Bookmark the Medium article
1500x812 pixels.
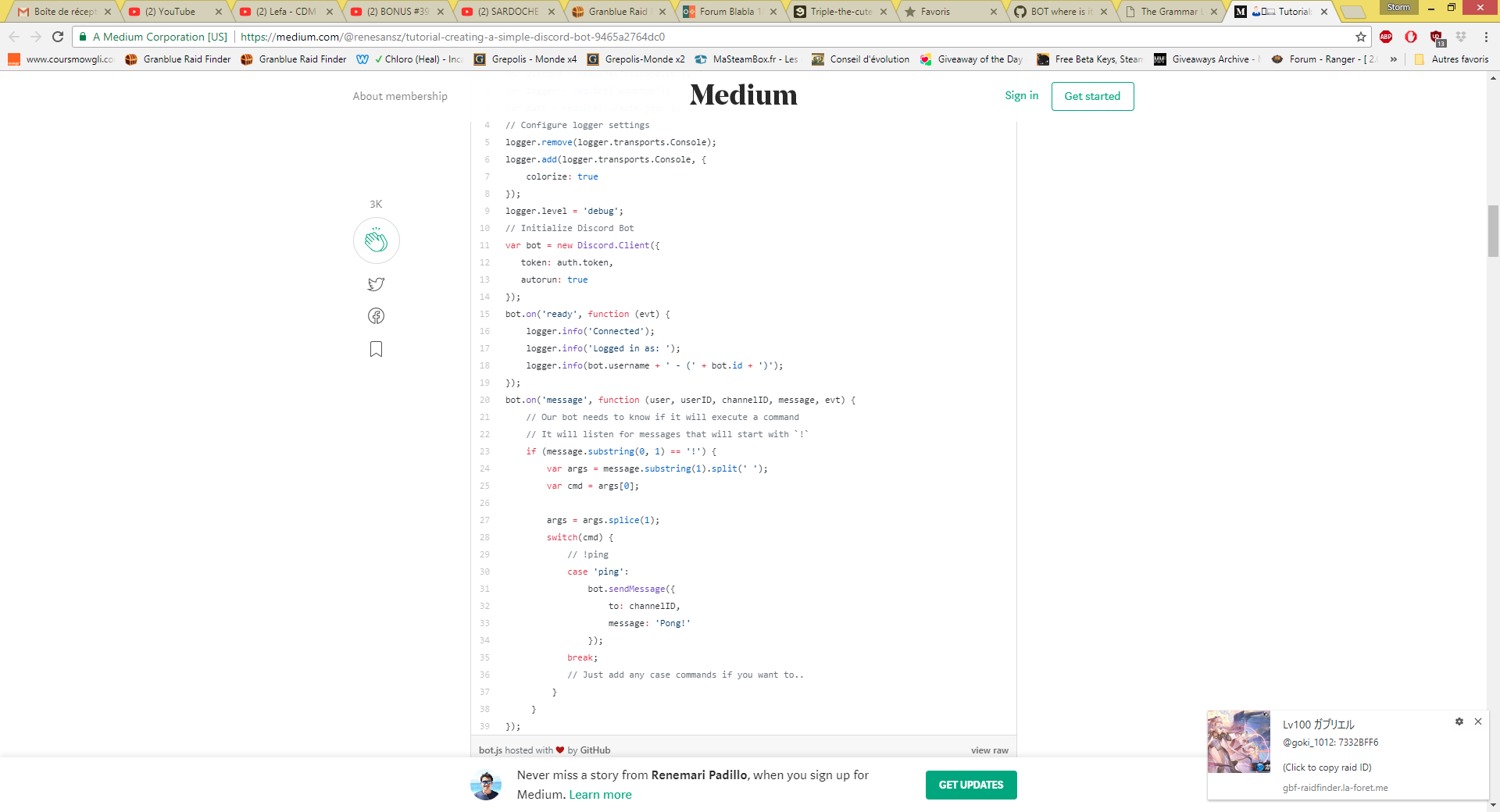pos(376,349)
